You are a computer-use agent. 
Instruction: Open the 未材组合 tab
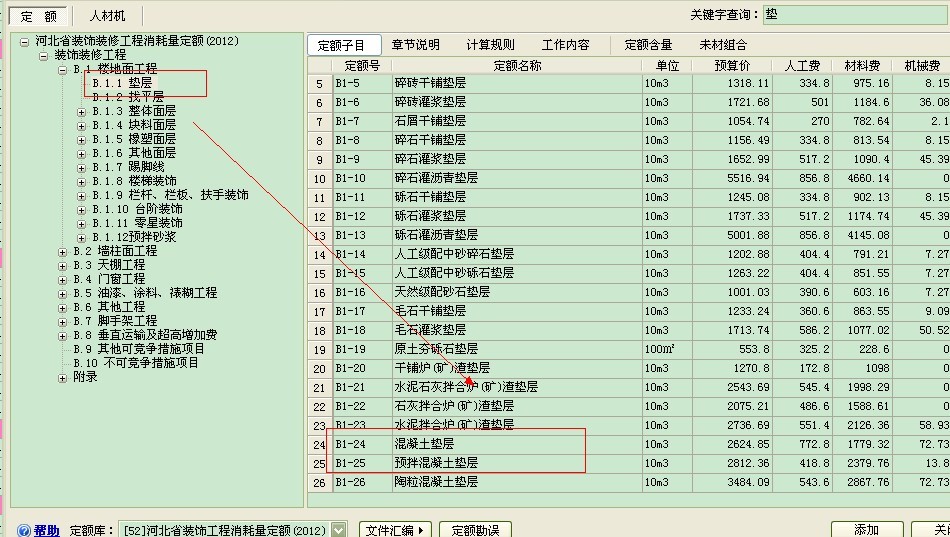723,45
